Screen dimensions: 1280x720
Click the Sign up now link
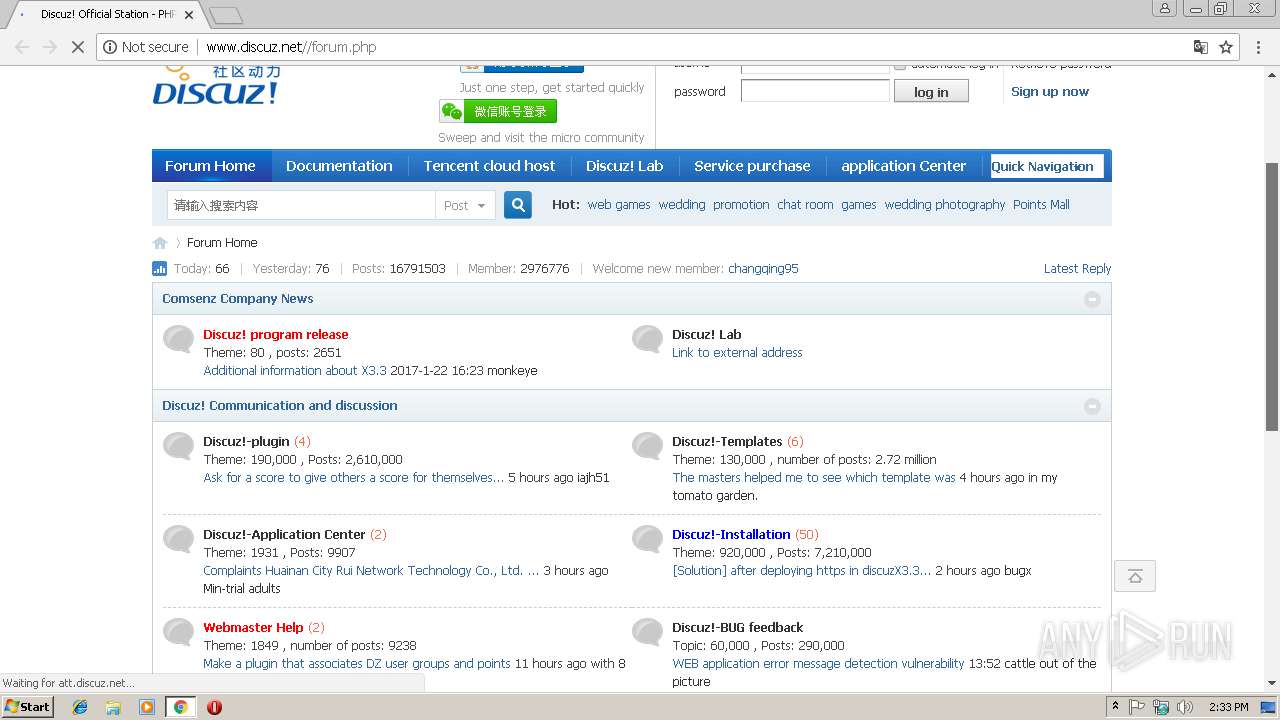pos(1049,91)
